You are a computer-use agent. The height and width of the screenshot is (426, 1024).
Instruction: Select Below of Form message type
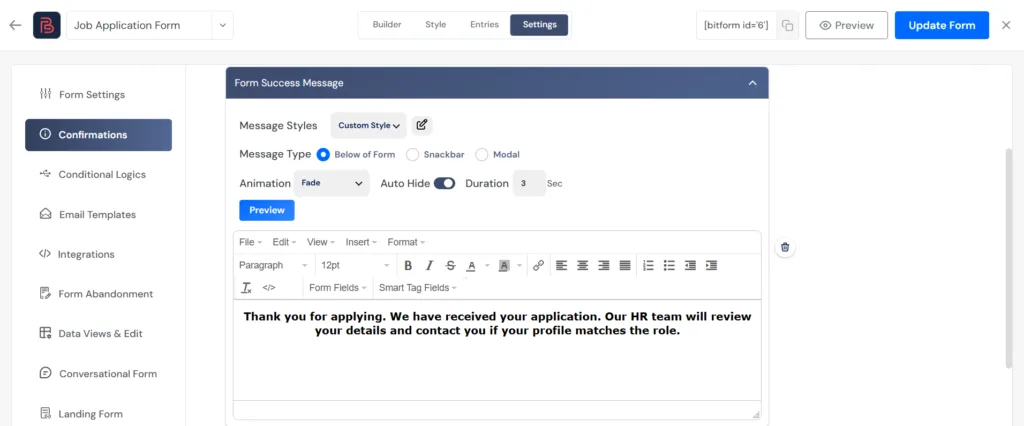pos(323,155)
